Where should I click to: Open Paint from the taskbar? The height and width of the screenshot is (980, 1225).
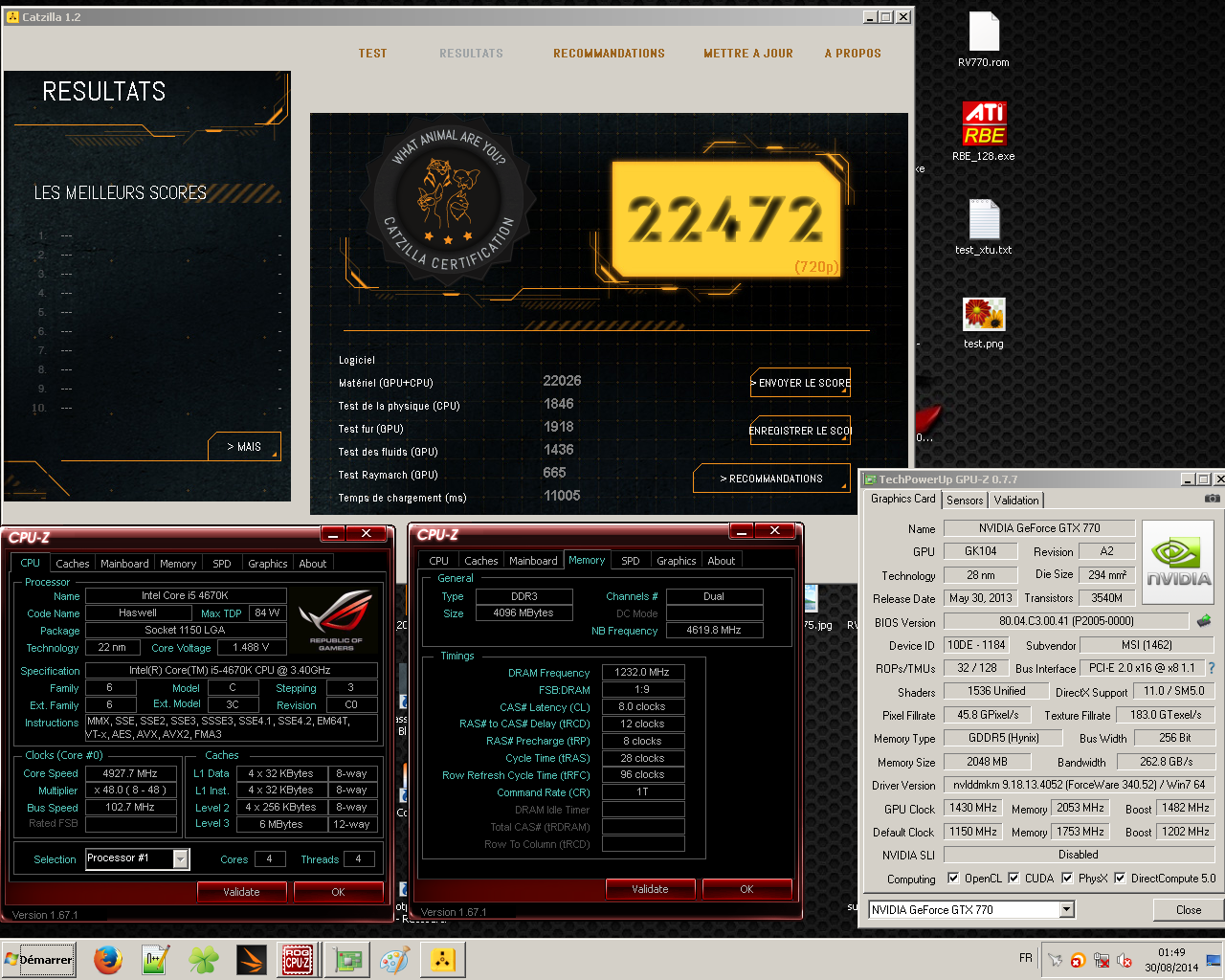[394, 960]
